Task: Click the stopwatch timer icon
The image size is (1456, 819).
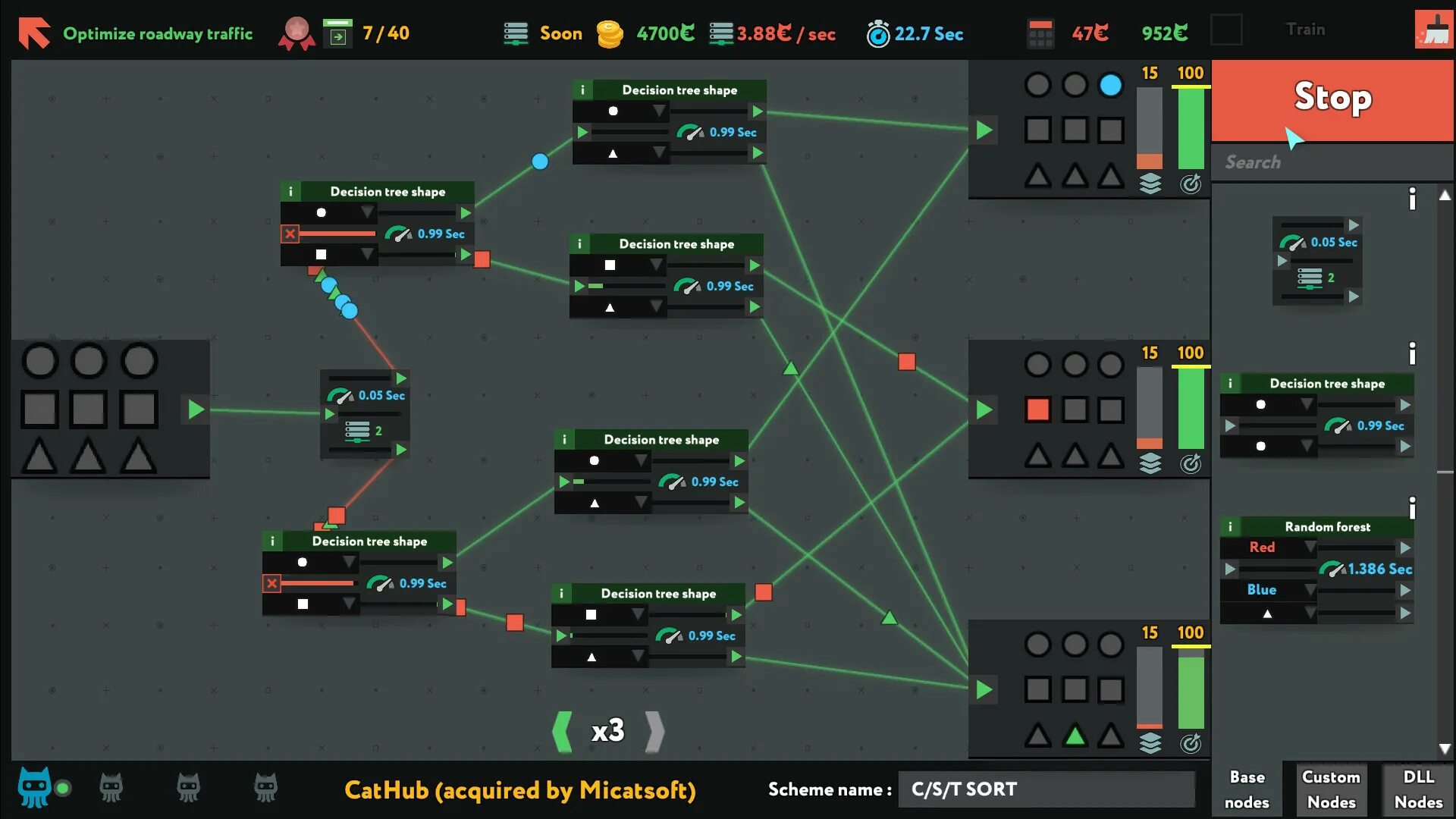Action: click(x=877, y=34)
